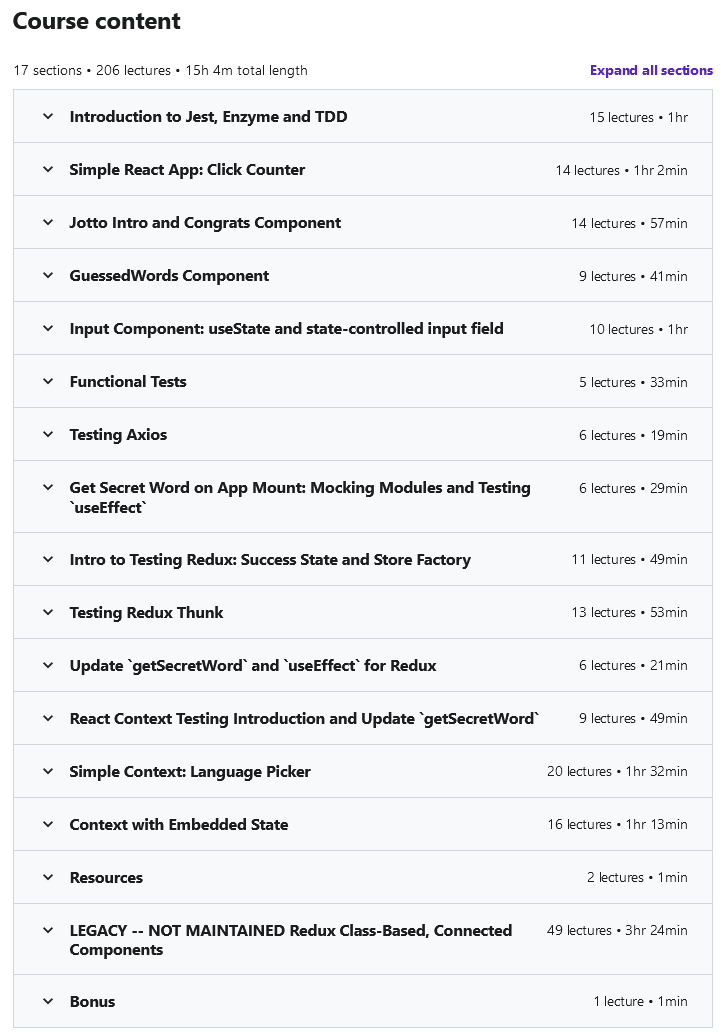Open the GuessedWords Component chevron arrow

(x=47, y=276)
